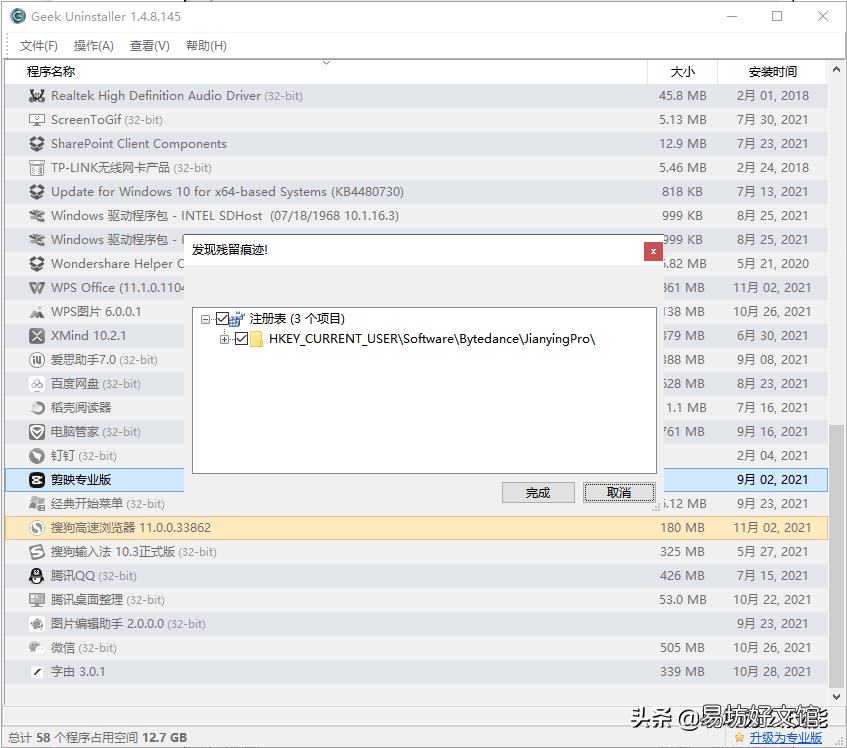Select the 腾讯QQ (32-bit) row
Screen dimensions: 847x748
416,576
